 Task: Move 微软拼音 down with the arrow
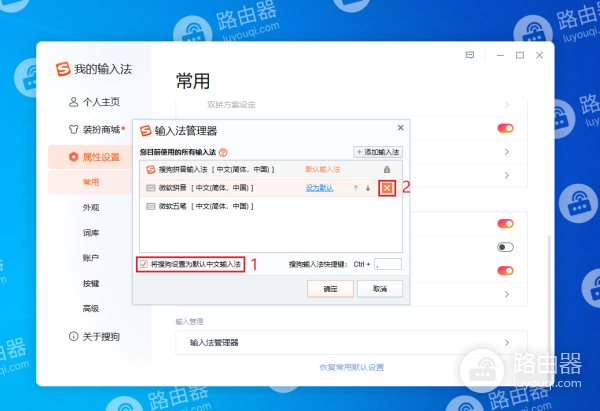tap(368, 188)
